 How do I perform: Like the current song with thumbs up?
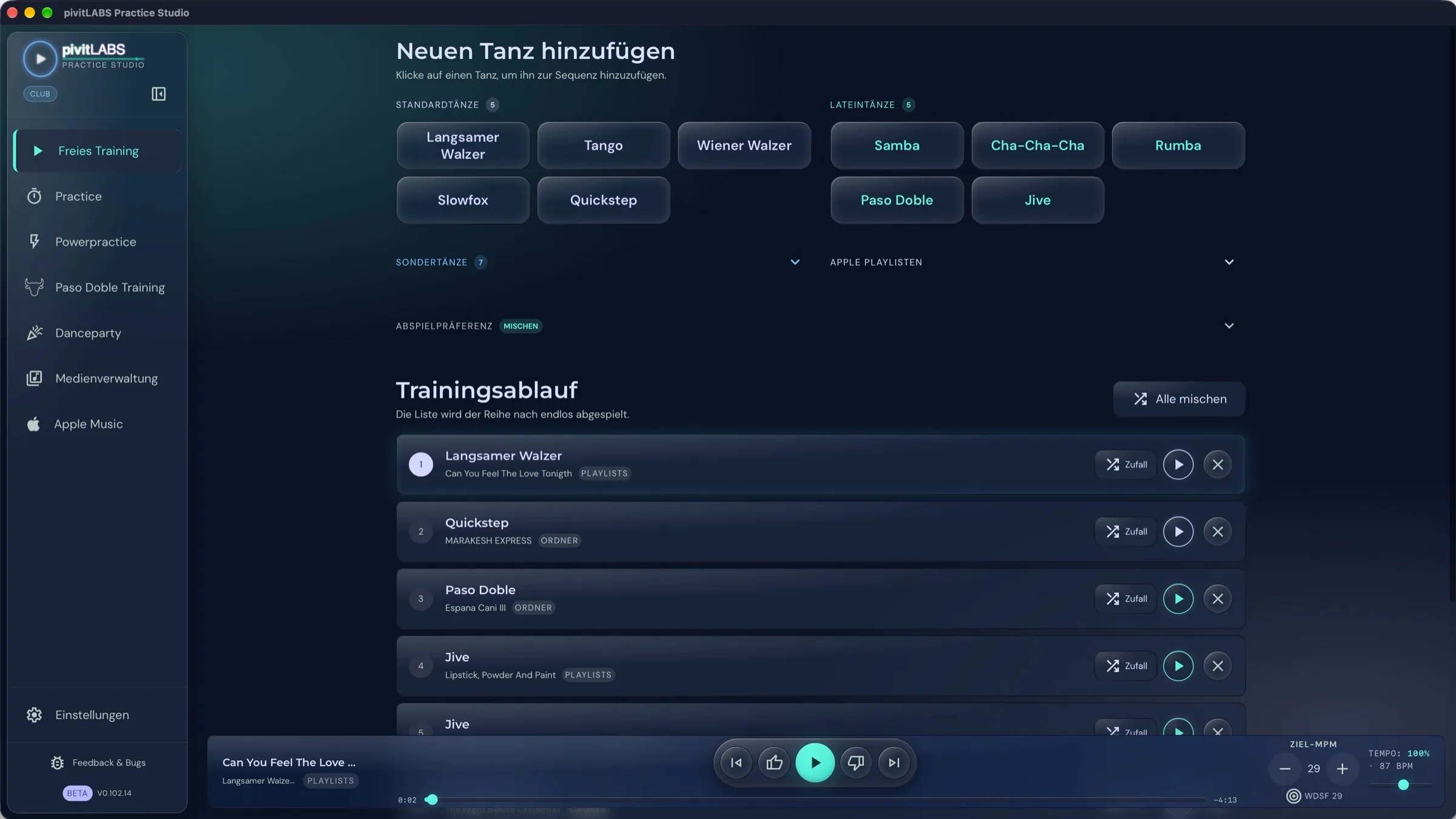pos(774,763)
